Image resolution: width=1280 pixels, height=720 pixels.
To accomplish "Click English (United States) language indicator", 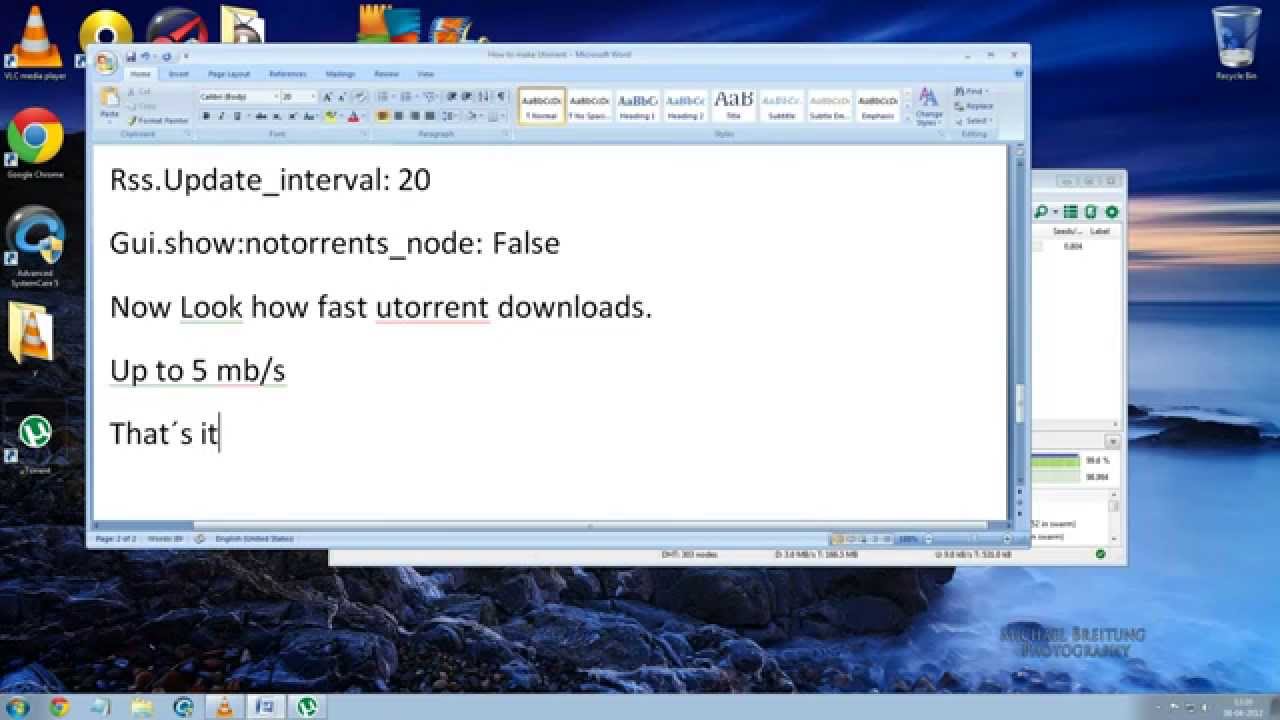I will pos(254,539).
